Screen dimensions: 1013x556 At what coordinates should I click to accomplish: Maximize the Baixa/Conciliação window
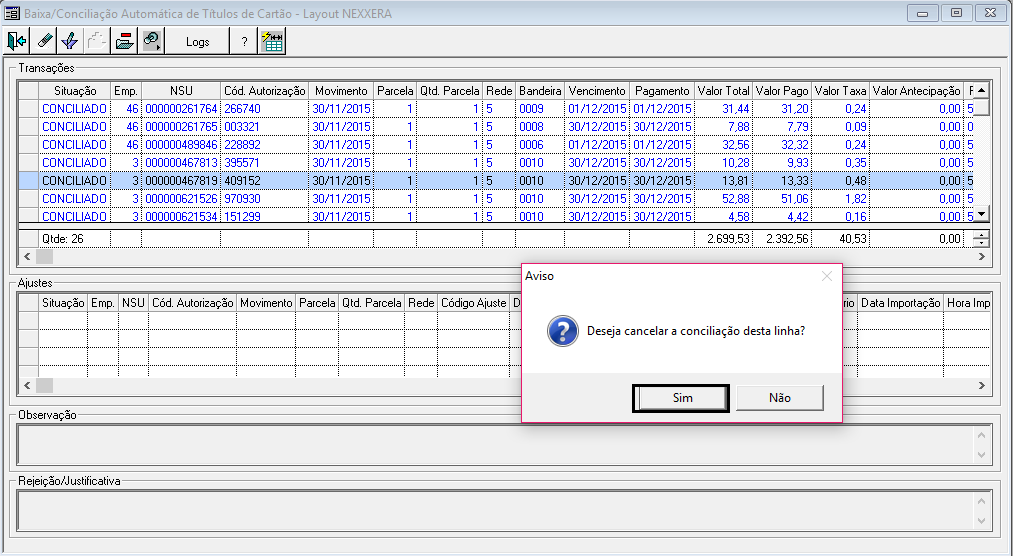point(956,13)
